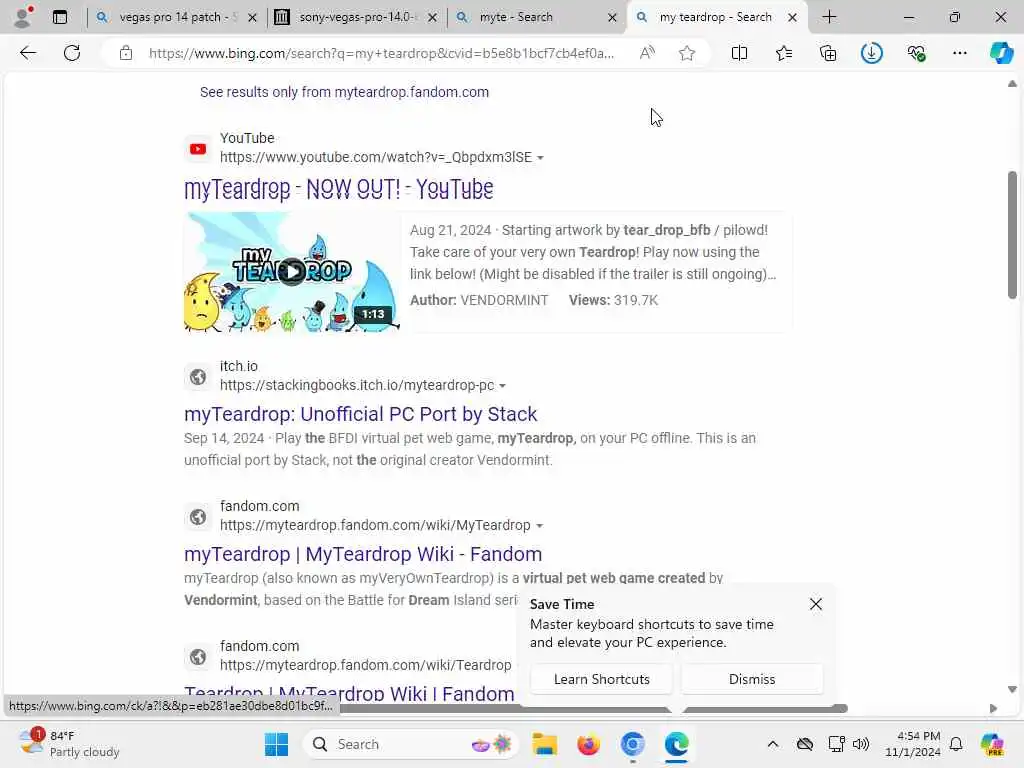Launch Firefox from taskbar
Screen dimensions: 1024x768
tap(588, 744)
